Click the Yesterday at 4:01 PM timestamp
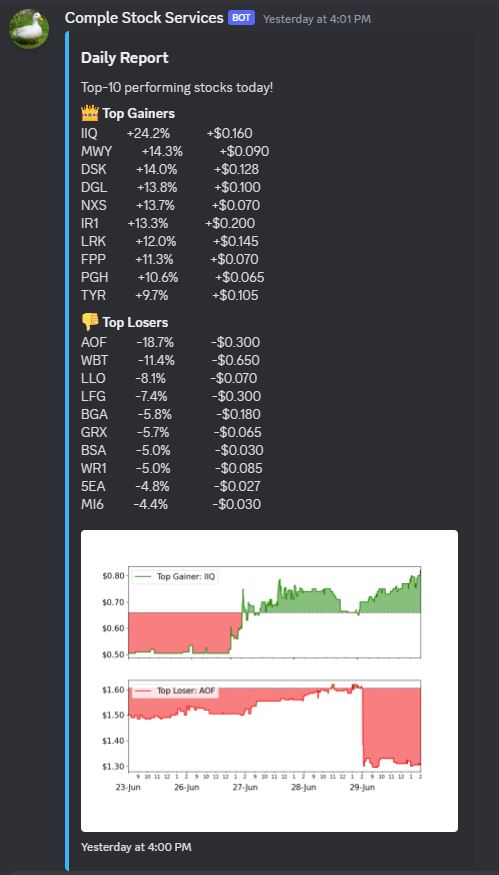This screenshot has height=875, width=499. (x=316, y=19)
